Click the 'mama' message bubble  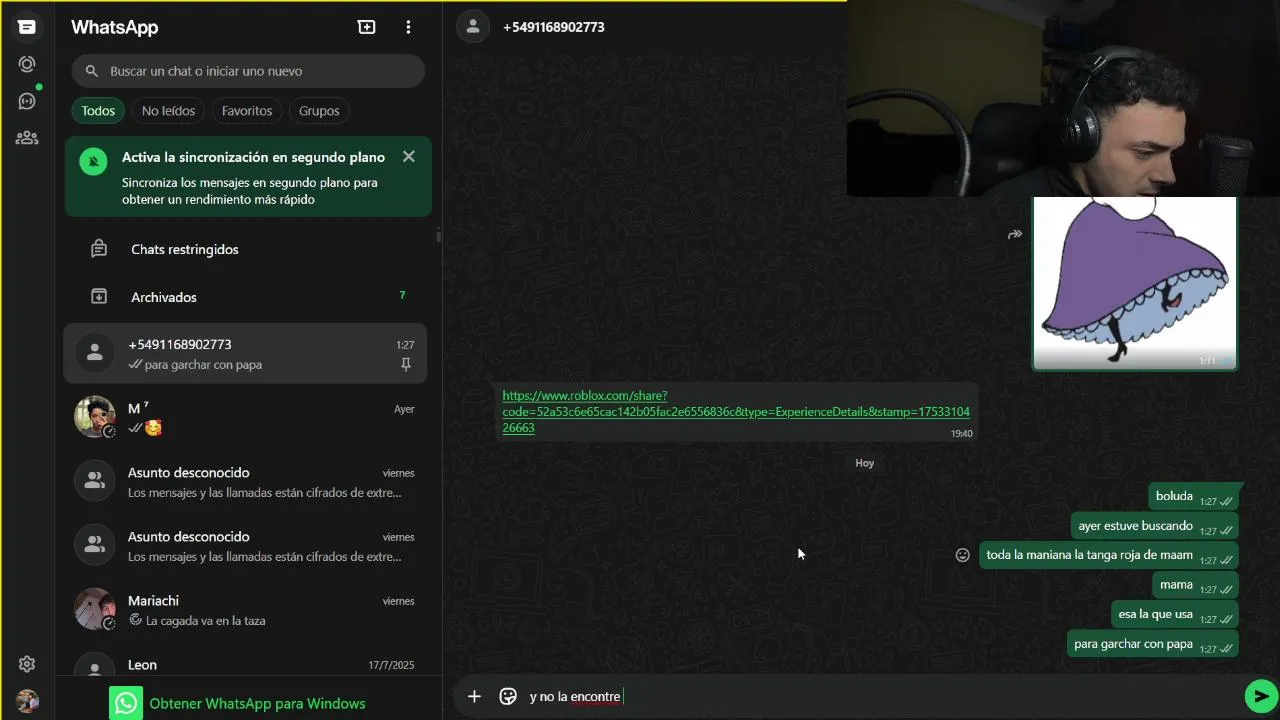(1195, 585)
